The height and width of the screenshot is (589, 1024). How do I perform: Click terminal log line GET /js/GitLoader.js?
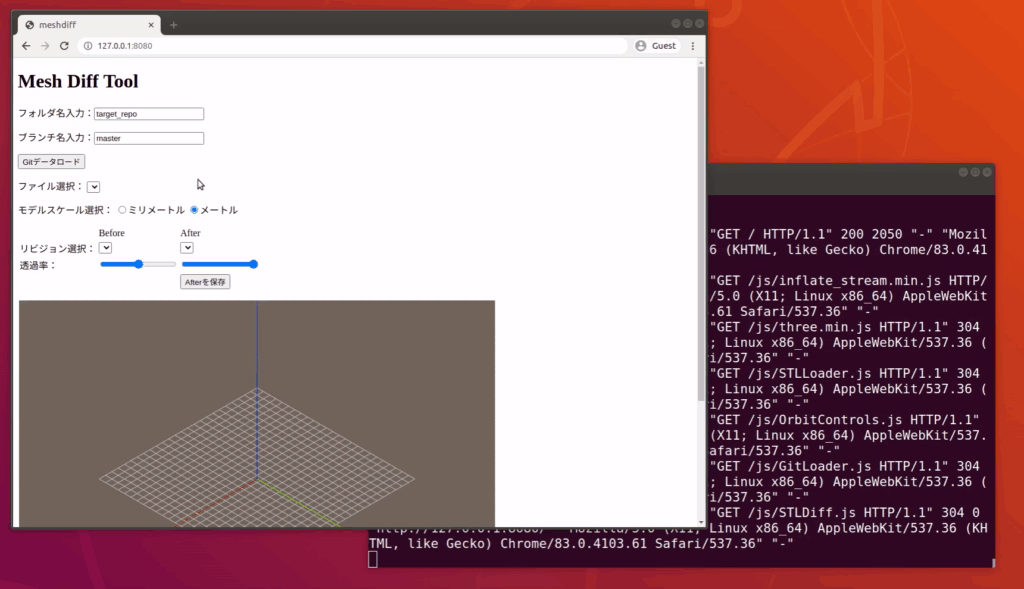click(x=845, y=466)
